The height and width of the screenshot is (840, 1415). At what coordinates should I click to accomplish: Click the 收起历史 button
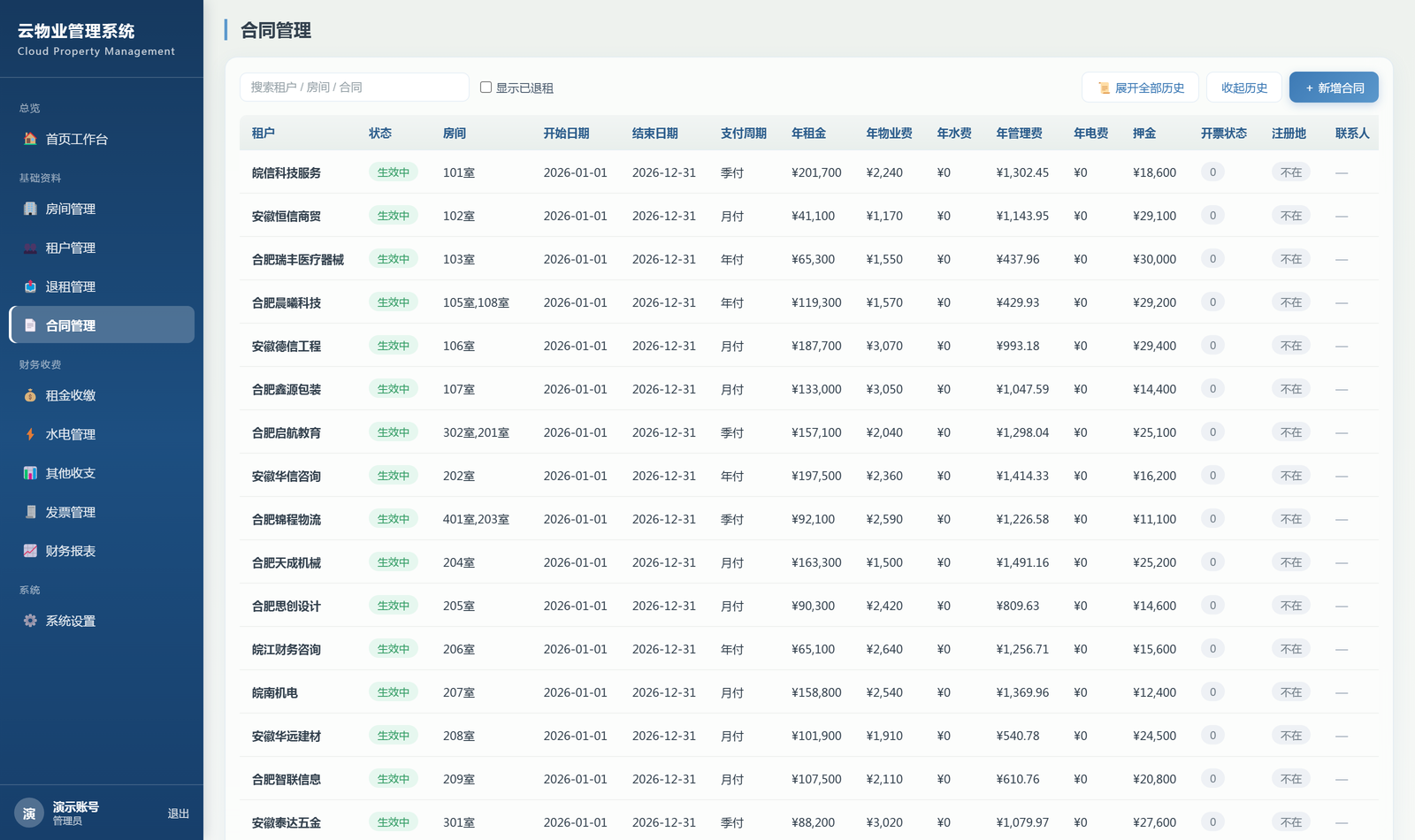pyautogui.click(x=1244, y=88)
